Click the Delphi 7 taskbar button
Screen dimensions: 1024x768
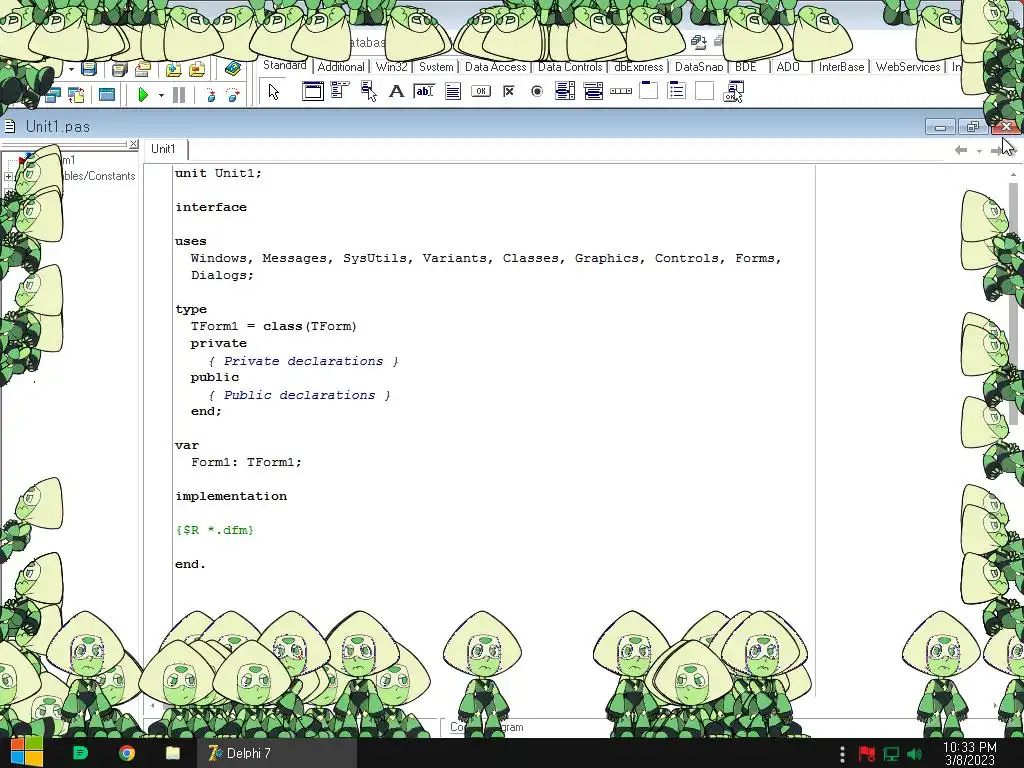[x=277, y=753]
